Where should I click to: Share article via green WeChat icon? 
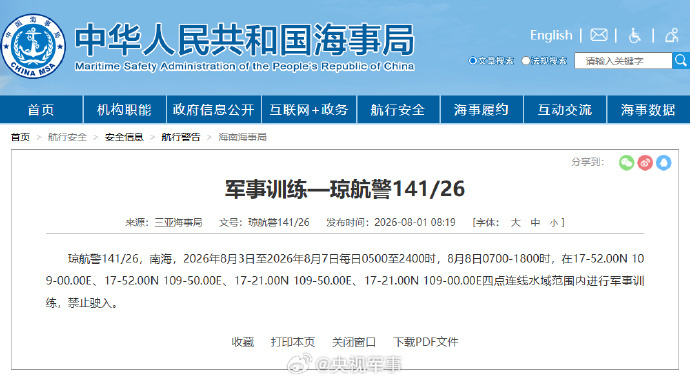point(626,163)
